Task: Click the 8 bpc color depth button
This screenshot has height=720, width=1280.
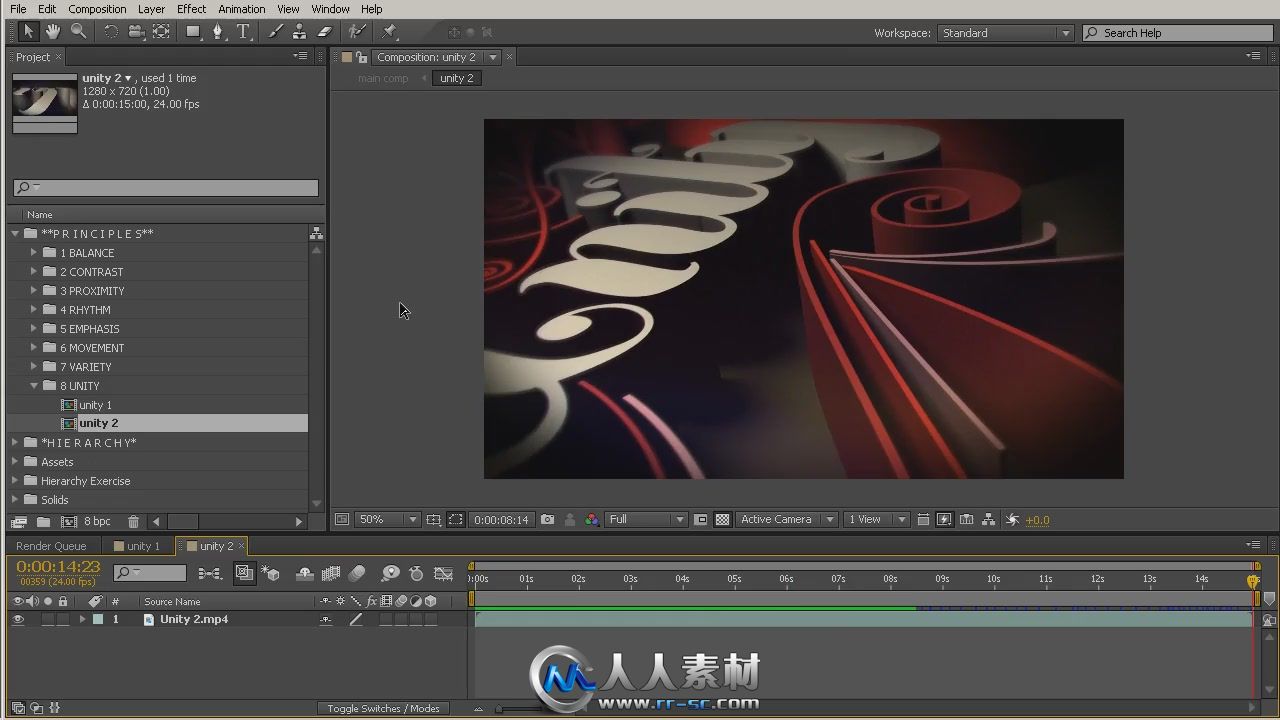Action: (97, 521)
